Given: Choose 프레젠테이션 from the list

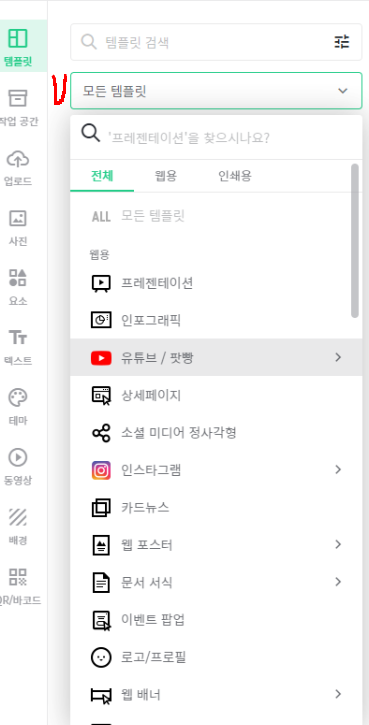Looking at the screenshot, I should tap(216, 283).
